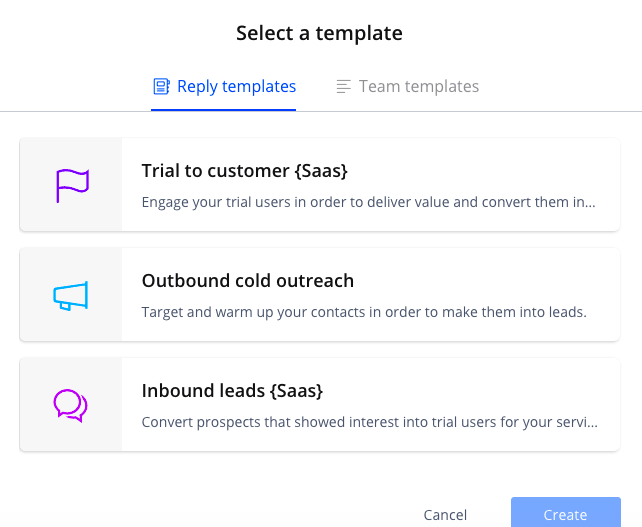
Task: Click the gray panel around chat bubbles
Action: click(71, 405)
